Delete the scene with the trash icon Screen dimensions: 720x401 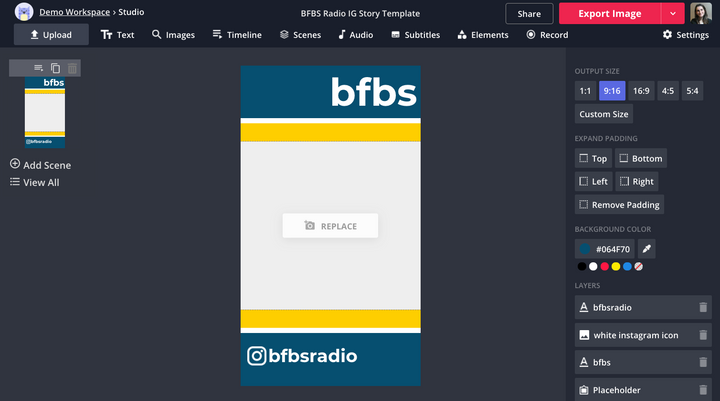72,68
